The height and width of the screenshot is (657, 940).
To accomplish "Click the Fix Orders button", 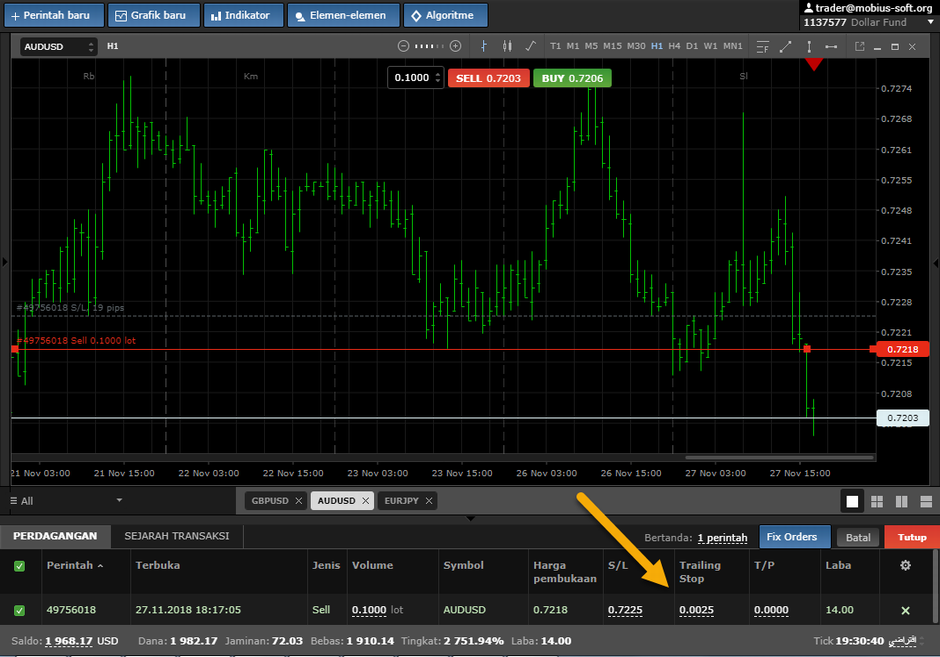I will [x=795, y=537].
